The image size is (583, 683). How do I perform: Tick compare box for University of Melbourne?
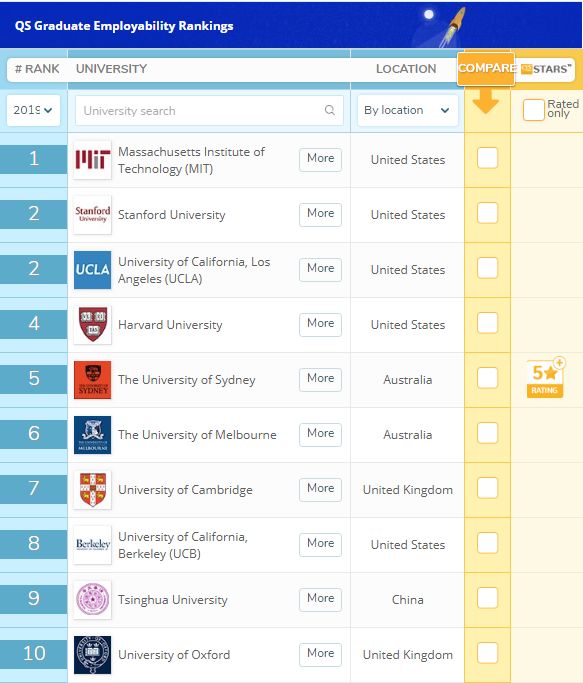point(487,433)
